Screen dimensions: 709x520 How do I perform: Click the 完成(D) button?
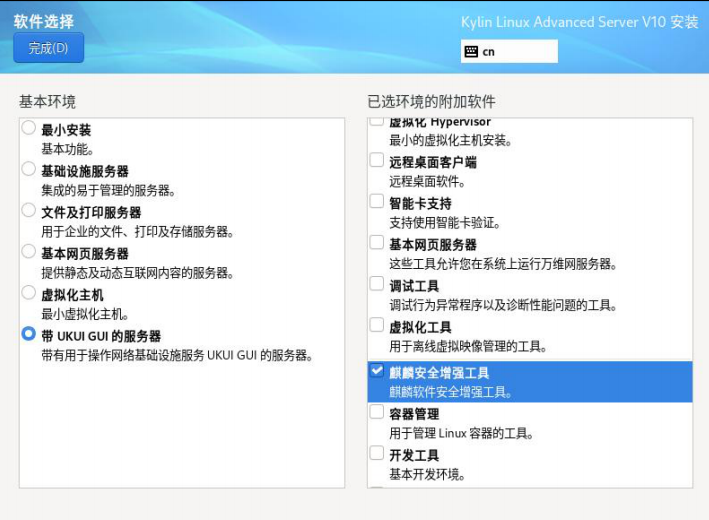pyautogui.click(x=48, y=47)
